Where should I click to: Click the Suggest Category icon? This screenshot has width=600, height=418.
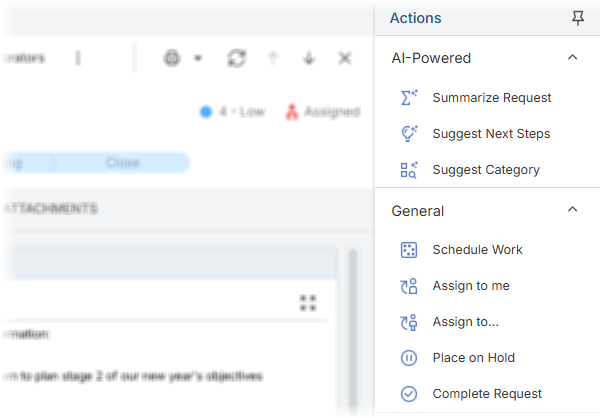(408, 170)
